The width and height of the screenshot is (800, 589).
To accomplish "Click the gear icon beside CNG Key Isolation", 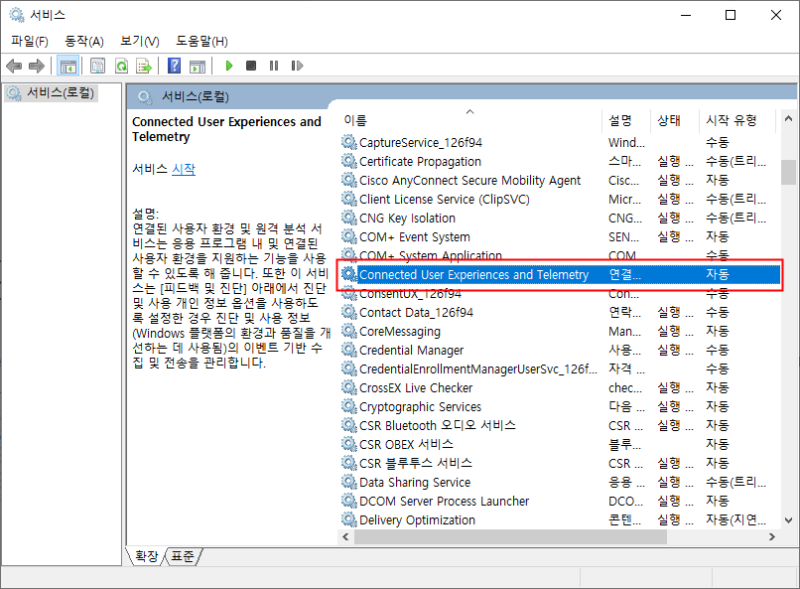I will coord(349,218).
